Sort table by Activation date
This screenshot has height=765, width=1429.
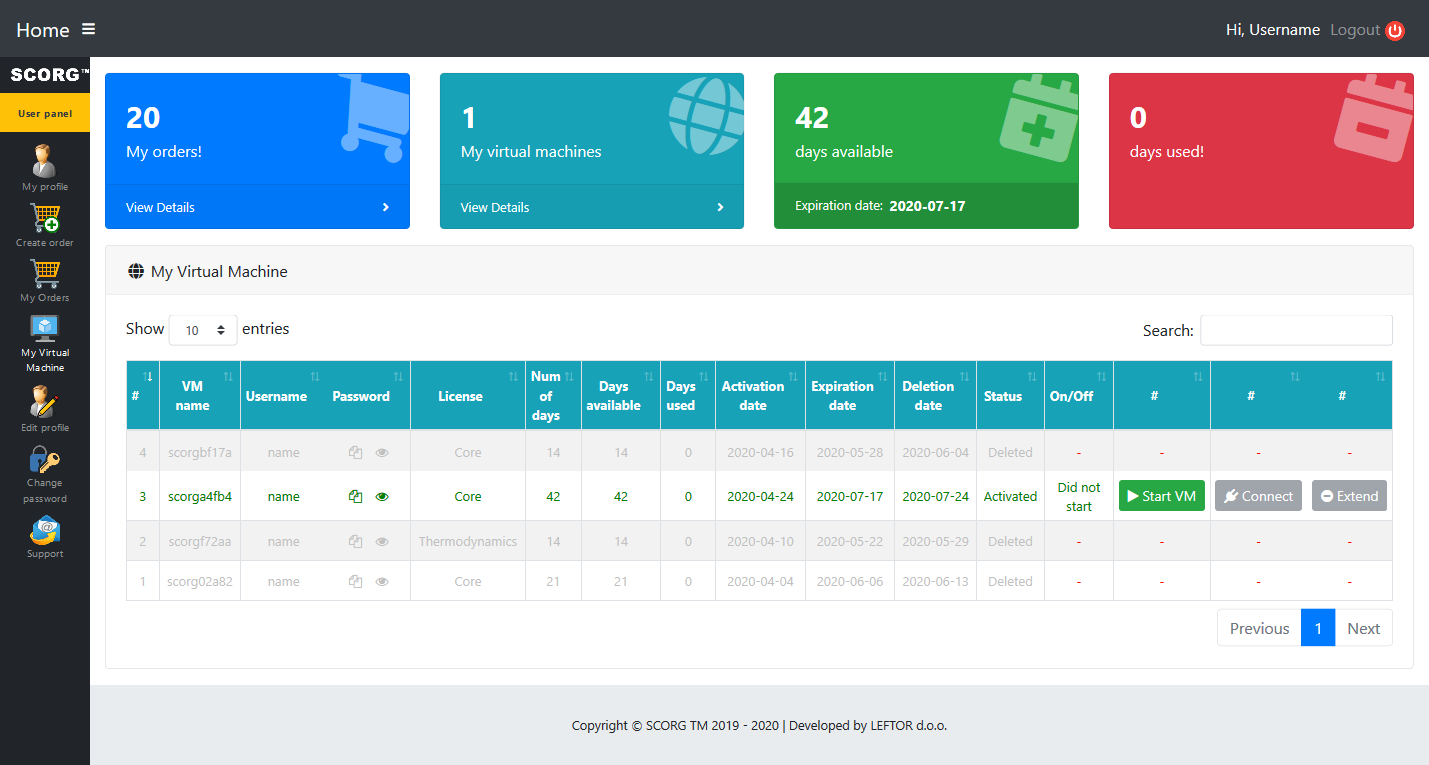point(761,395)
